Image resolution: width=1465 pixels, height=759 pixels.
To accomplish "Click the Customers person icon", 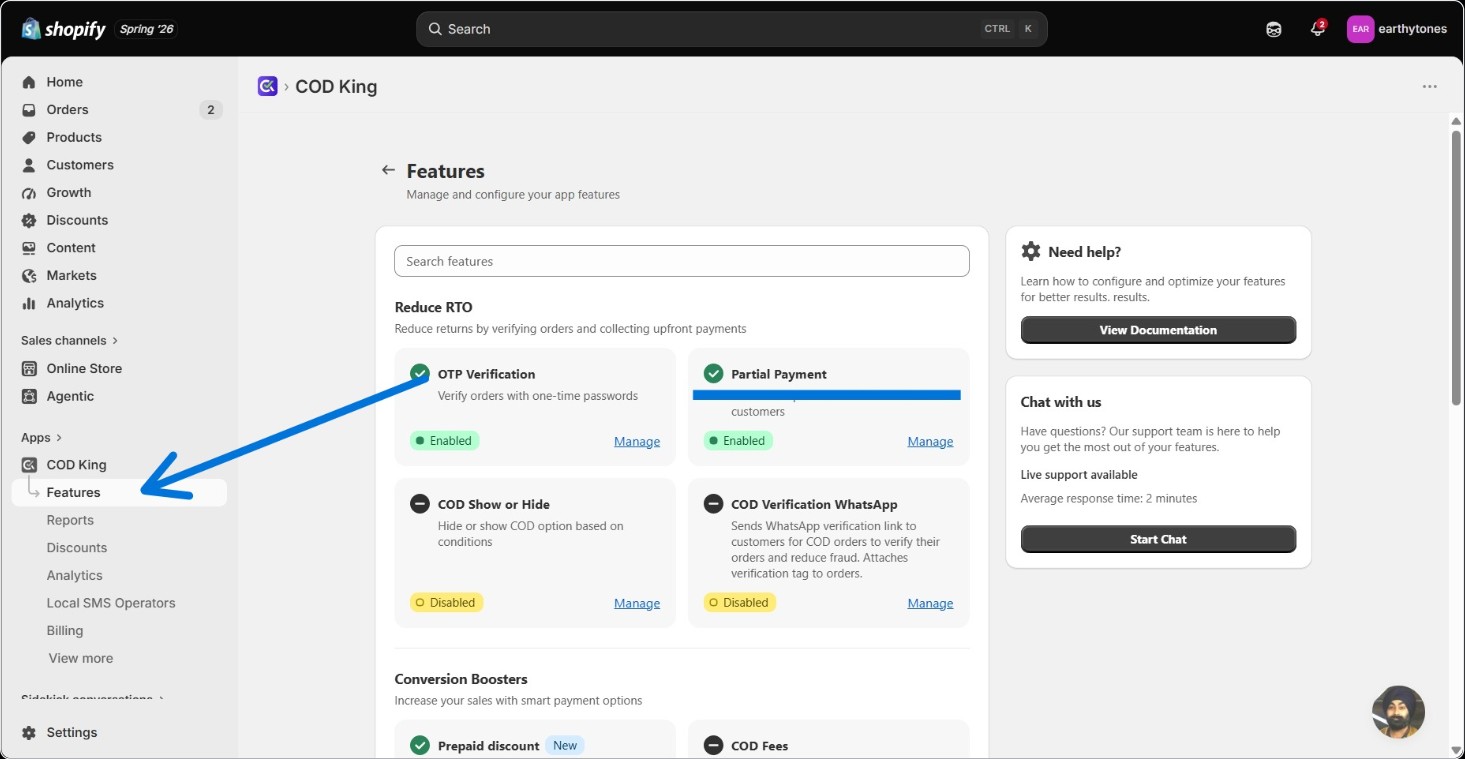I will pyautogui.click(x=29, y=165).
